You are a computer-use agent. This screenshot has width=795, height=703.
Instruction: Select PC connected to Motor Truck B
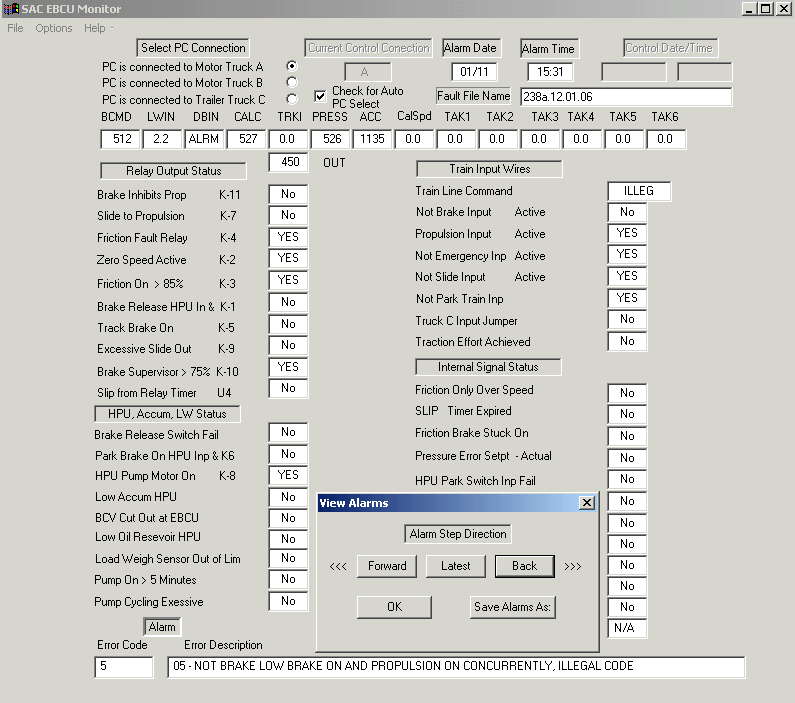[292, 82]
